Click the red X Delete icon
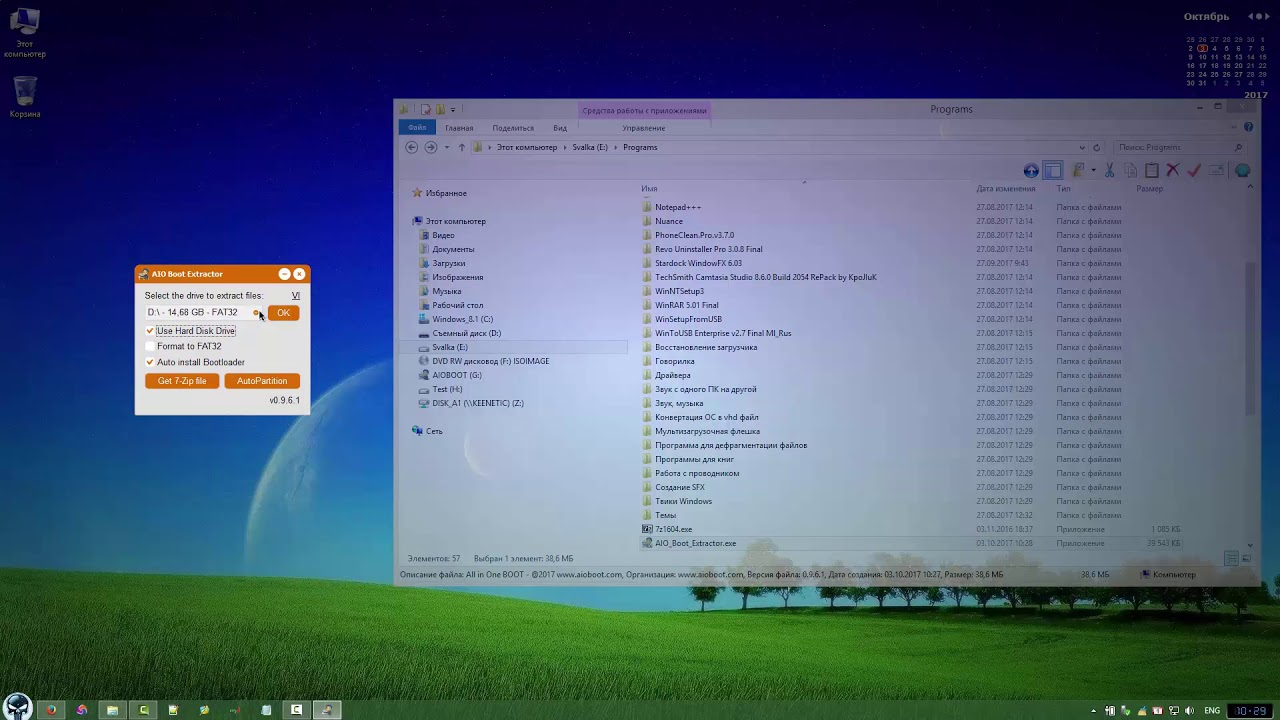 (x=1173, y=171)
